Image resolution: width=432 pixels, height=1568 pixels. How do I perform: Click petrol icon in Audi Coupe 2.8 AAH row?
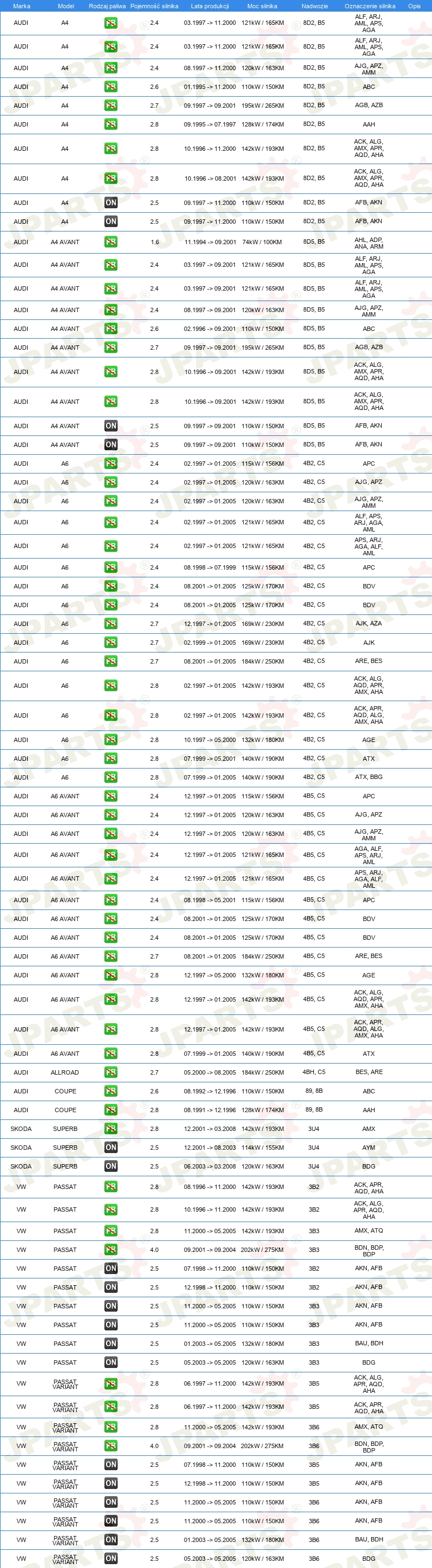(x=110, y=1109)
